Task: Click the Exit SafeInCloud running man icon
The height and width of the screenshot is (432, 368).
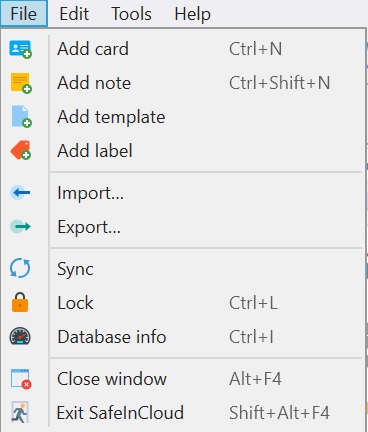Action: coord(20,412)
